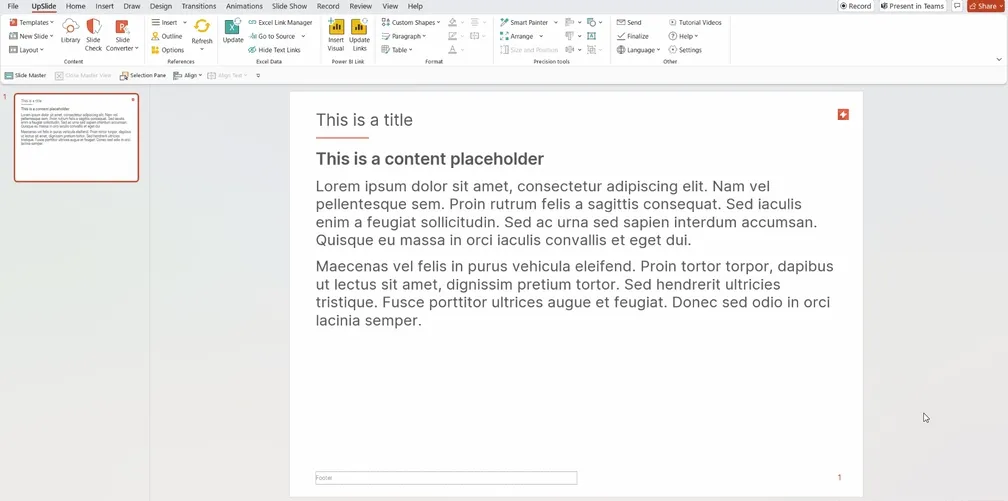
Task: Toggle Hide Text Links
Action: pos(274,50)
